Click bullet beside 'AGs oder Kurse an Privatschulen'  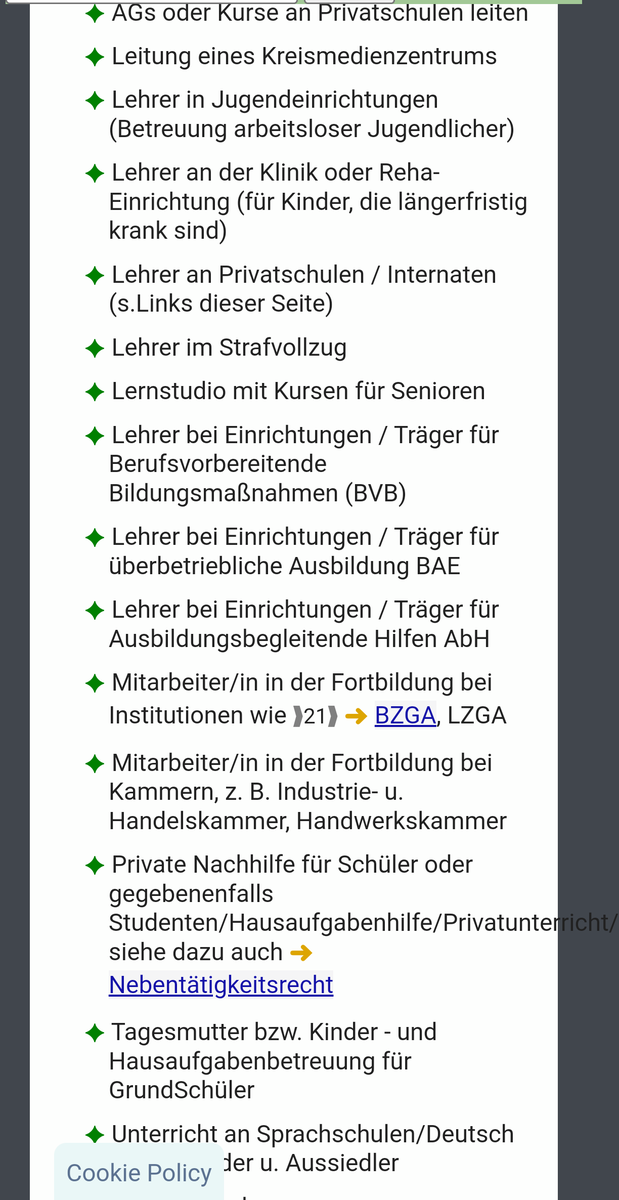95,14
